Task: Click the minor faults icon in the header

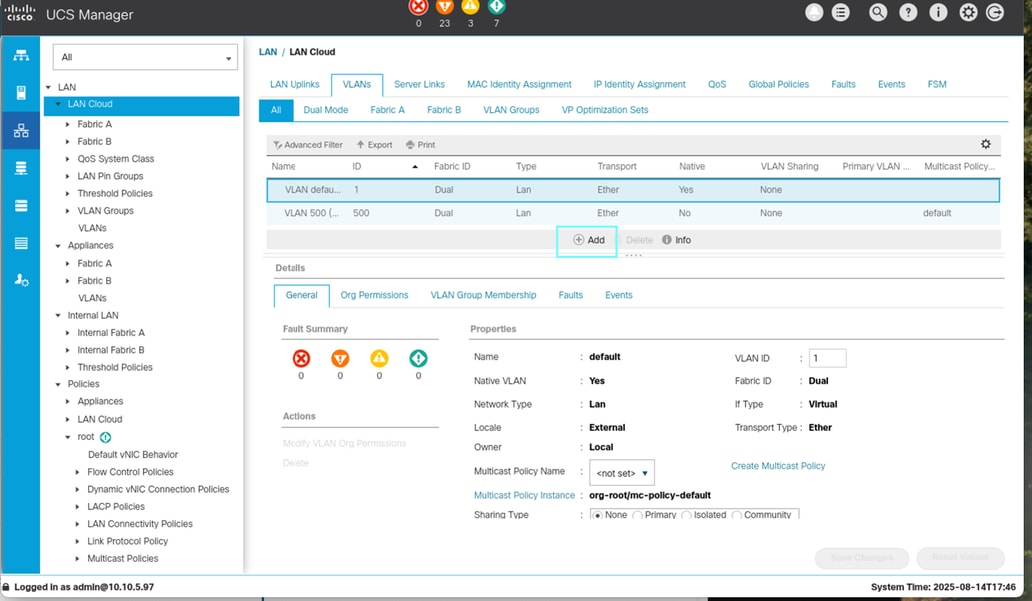Action: coord(470,7)
